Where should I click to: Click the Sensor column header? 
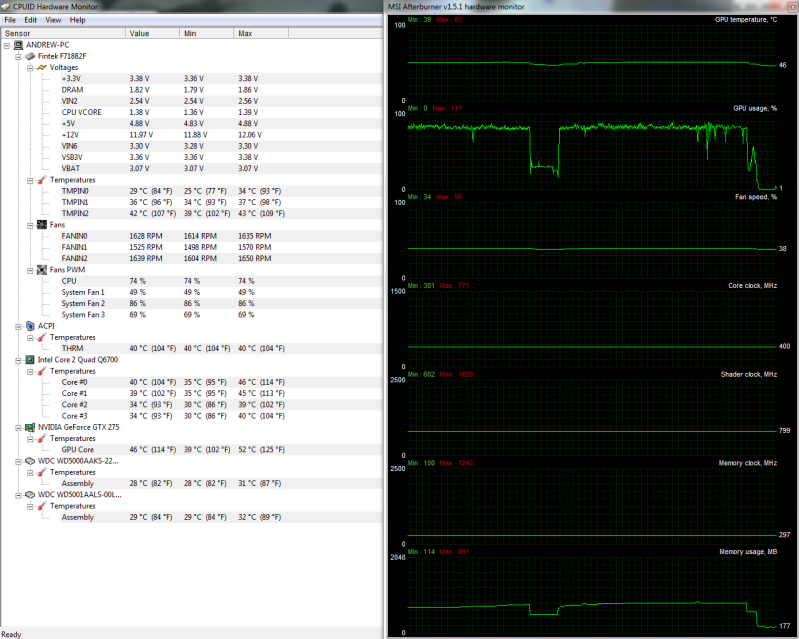coord(63,33)
